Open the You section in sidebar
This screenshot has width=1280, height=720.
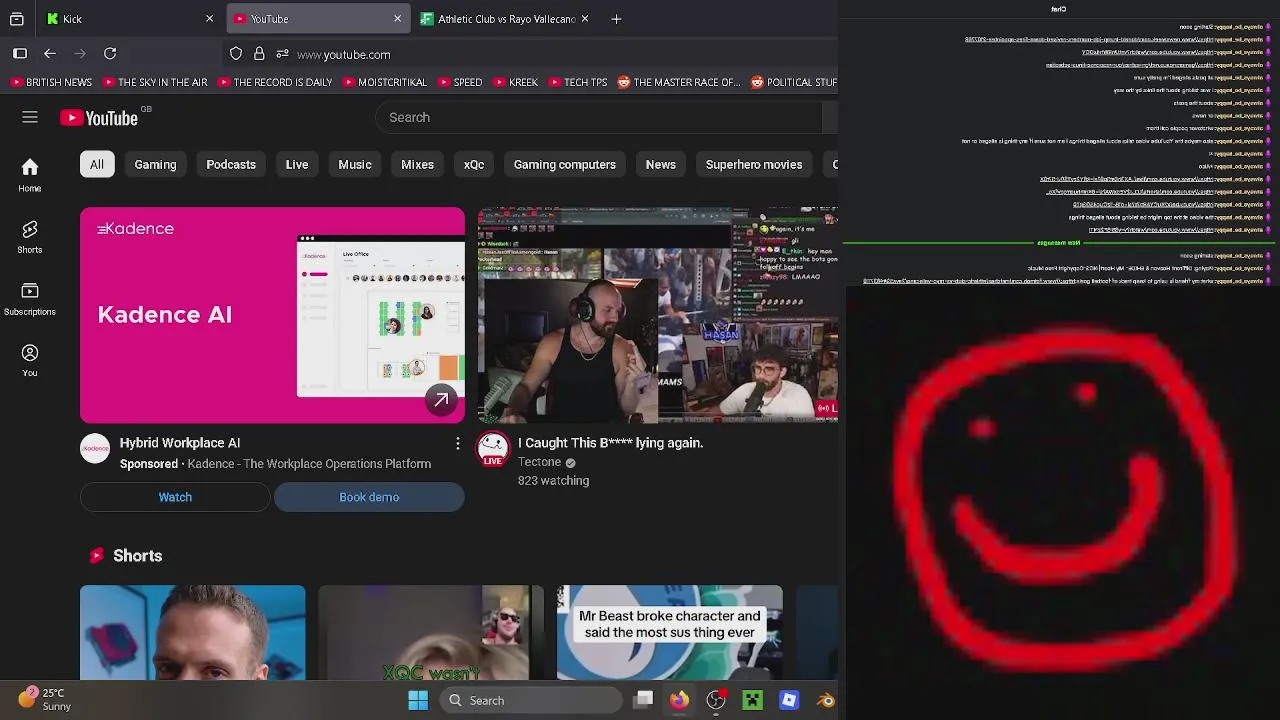click(x=30, y=361)
